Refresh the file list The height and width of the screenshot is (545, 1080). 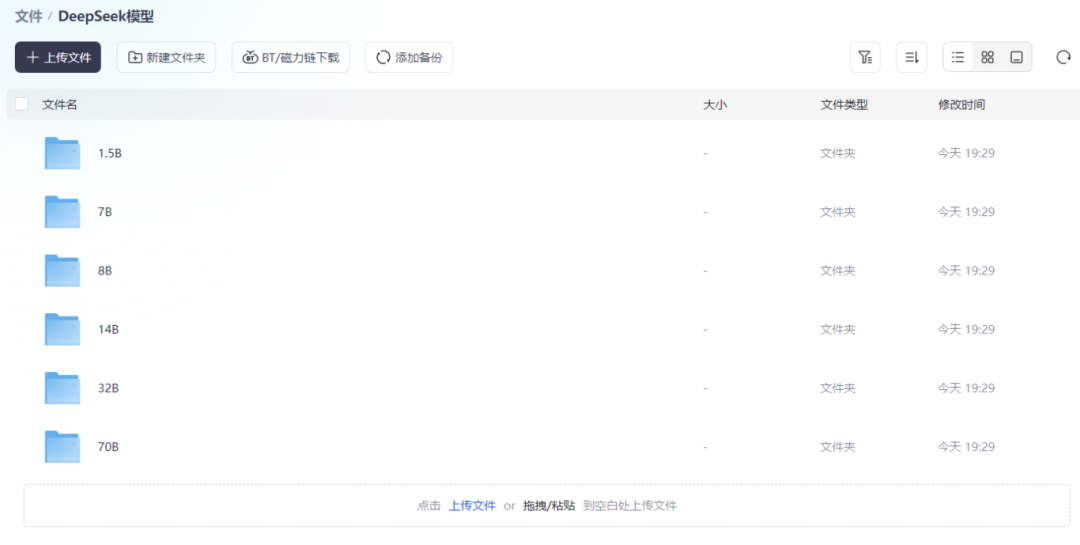(1063, 57)
